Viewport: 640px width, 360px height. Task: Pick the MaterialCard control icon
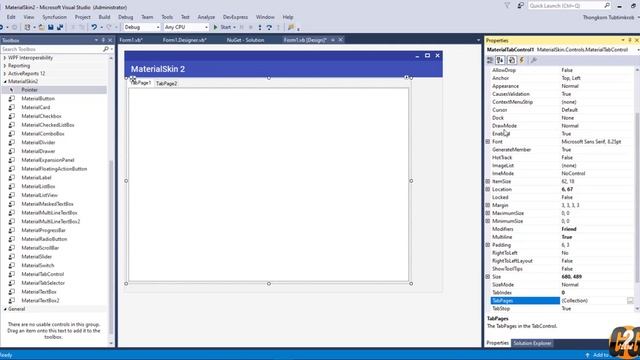tap(12, 107)
